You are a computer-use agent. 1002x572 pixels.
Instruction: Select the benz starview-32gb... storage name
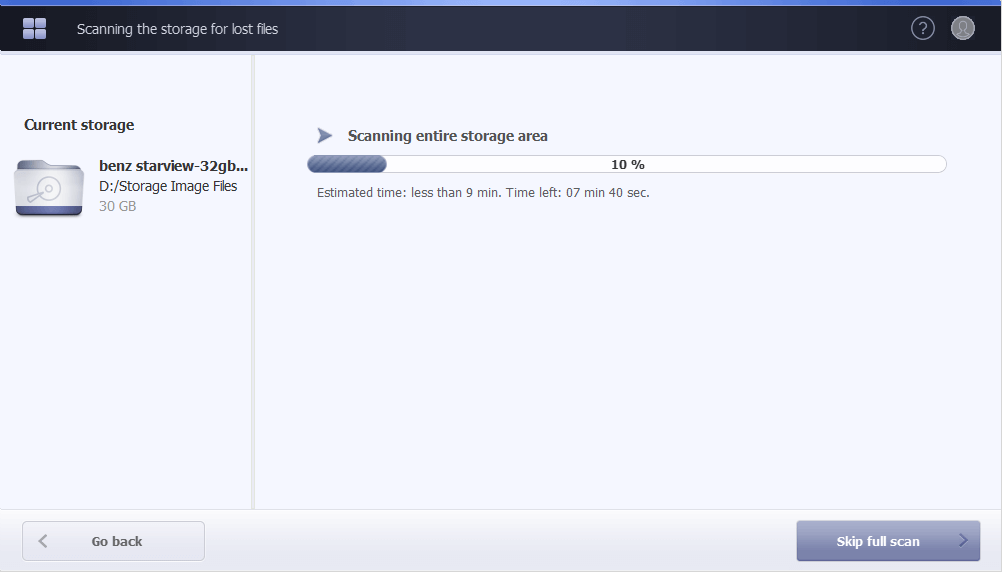173,166
